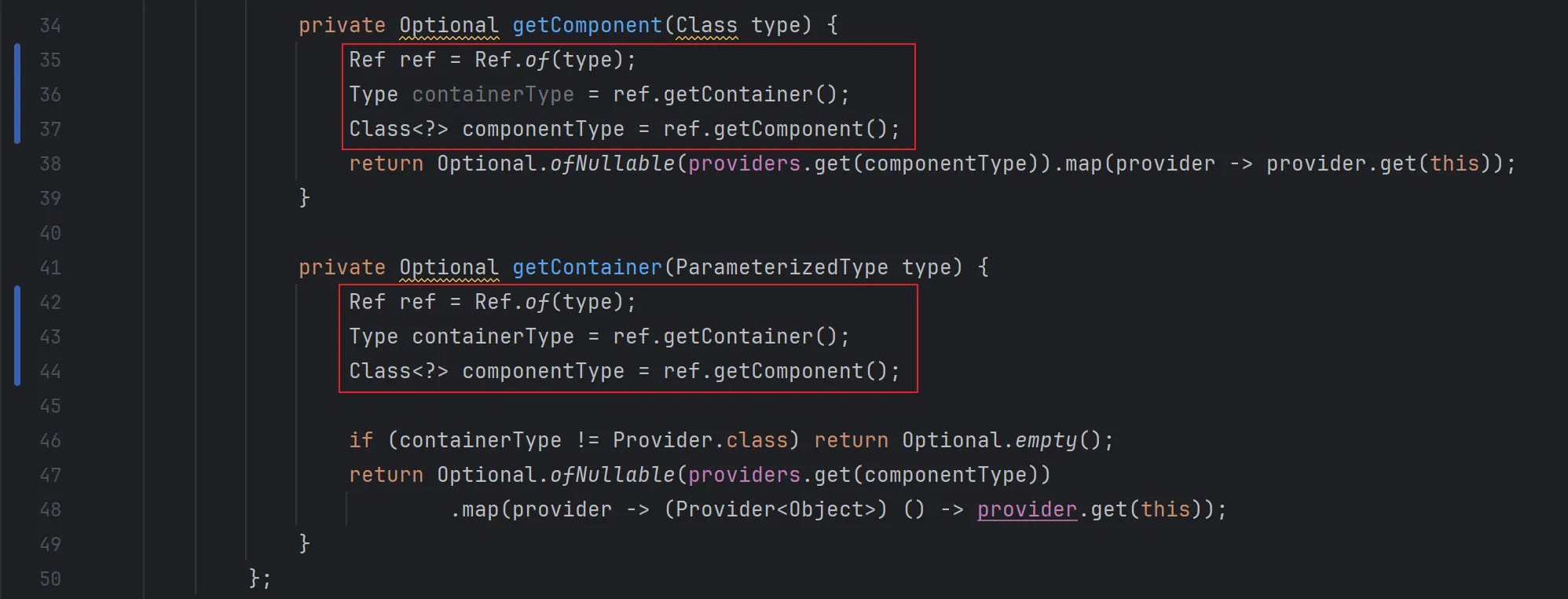Click line number 46 in the gutter

pos(50,441)
